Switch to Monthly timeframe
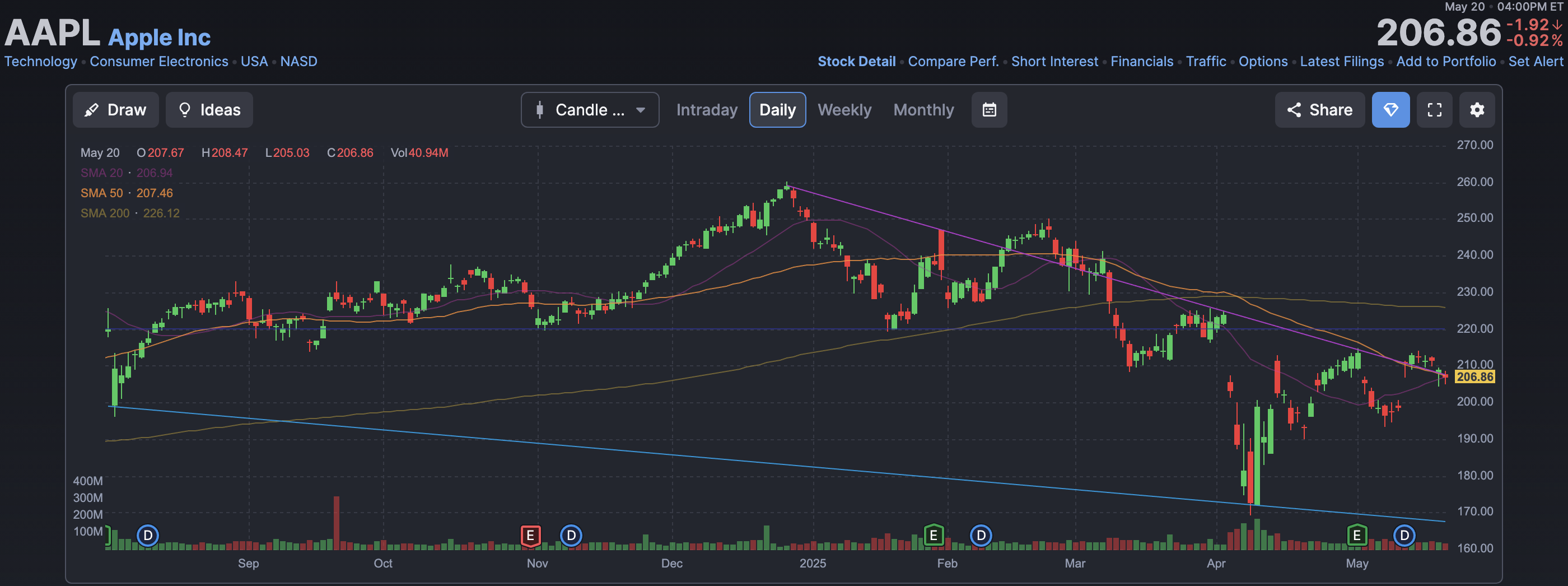This screenshot has width=1568, height=586. click(x=923, y=110)
